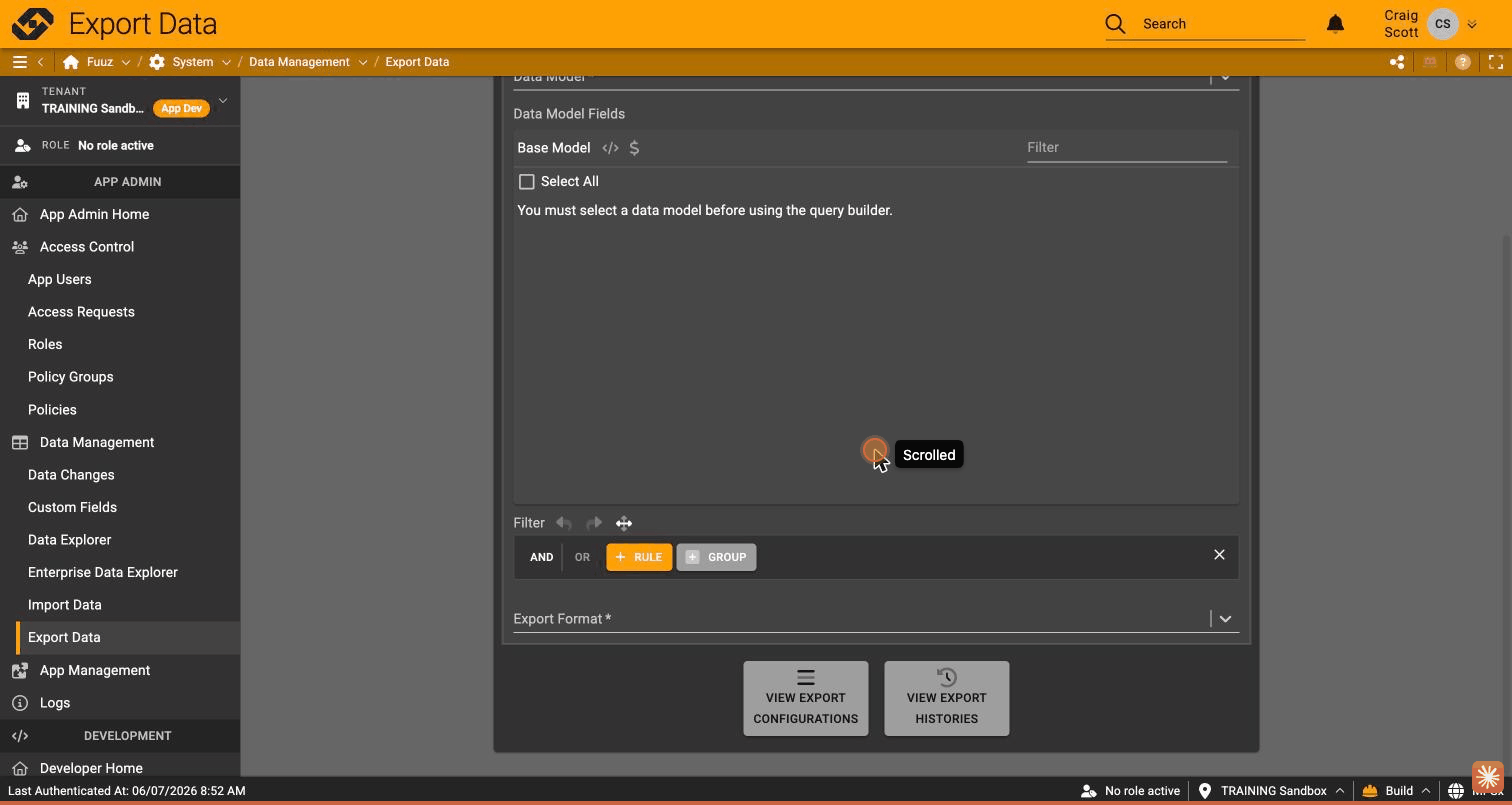The image size is (1512, 805).
Task: Check the Select All checkbox
Action: pos(527,182)
